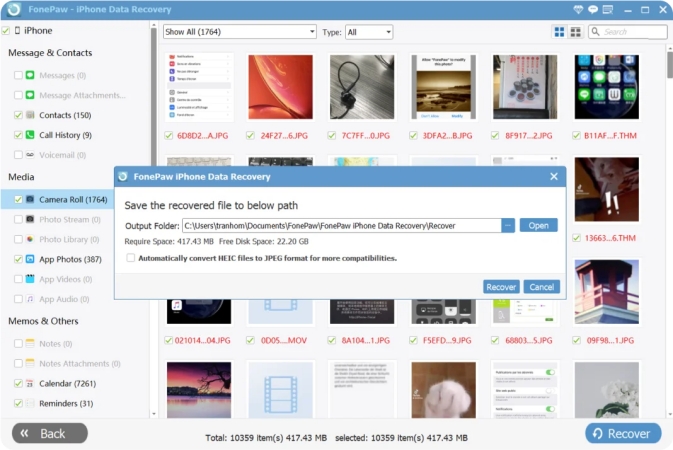The image size is (673, 450).
Task: Click the Messages green icon
Action: [30, 75]
